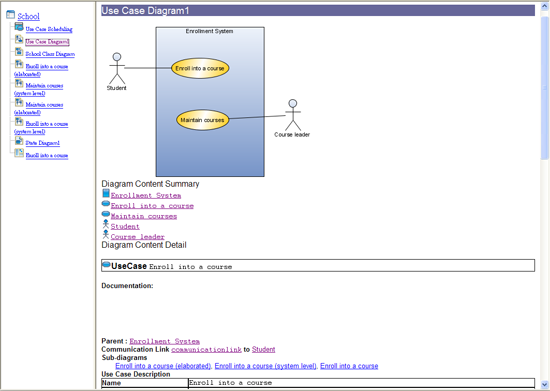
Task: Open the School project link
Action: pyautogui.click(x=28, y=16)
